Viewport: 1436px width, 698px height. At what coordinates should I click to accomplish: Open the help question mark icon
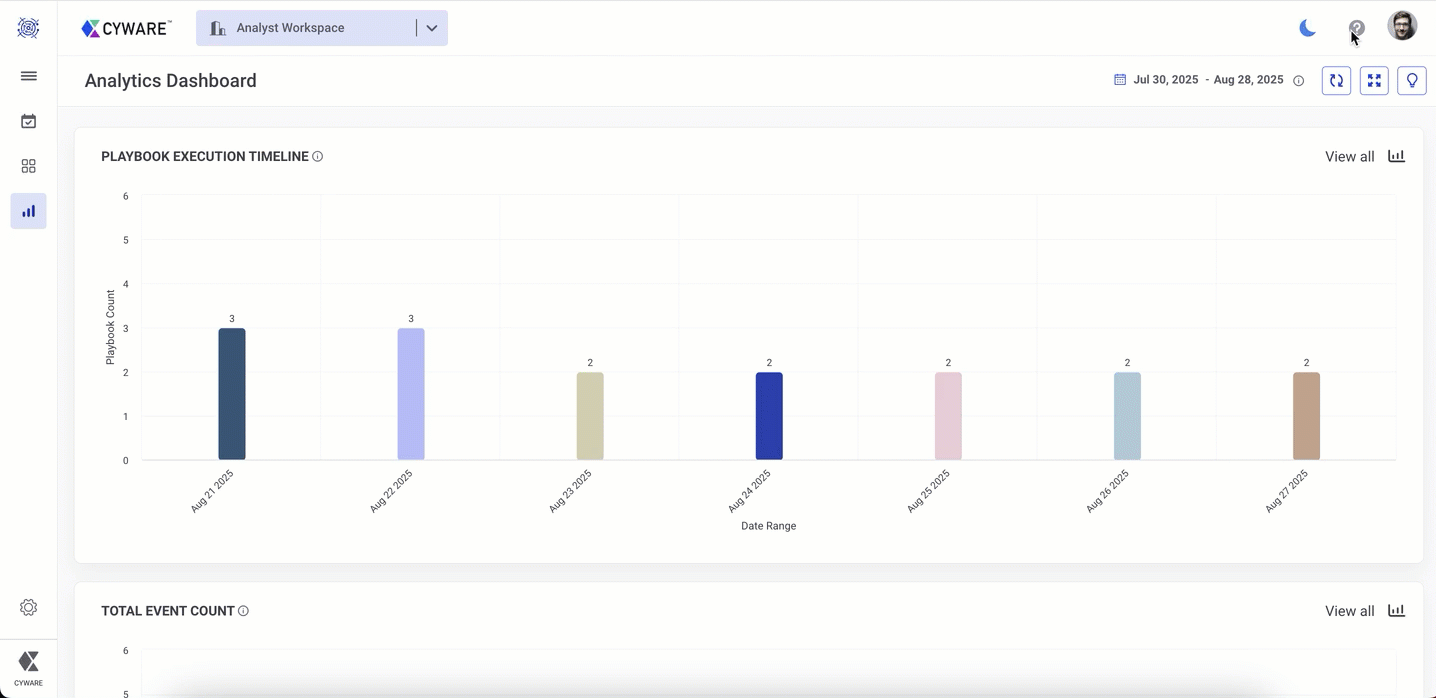point(1356,28)
